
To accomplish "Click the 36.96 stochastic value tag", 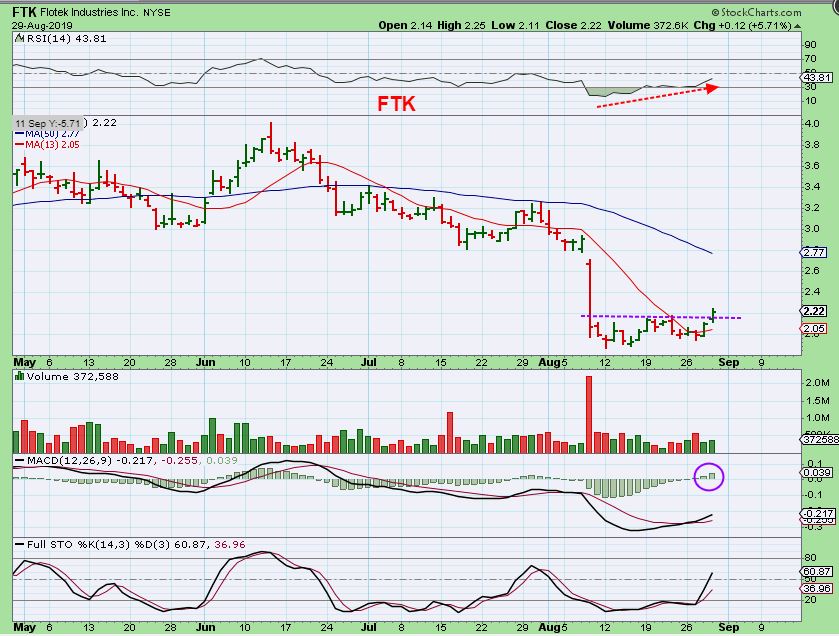I will [x=817, y=588].
